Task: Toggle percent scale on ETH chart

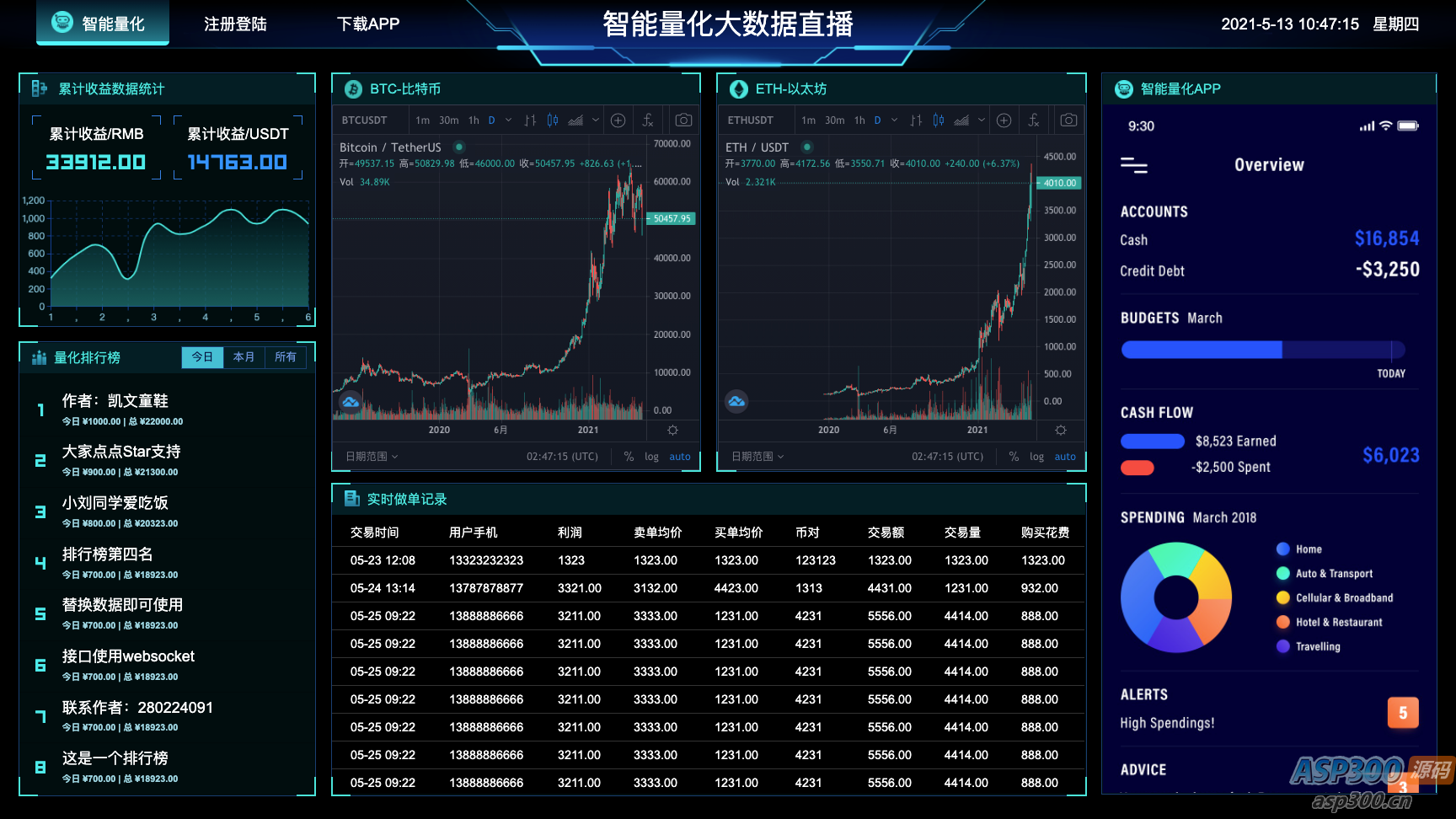Action: pos(1014,457)
